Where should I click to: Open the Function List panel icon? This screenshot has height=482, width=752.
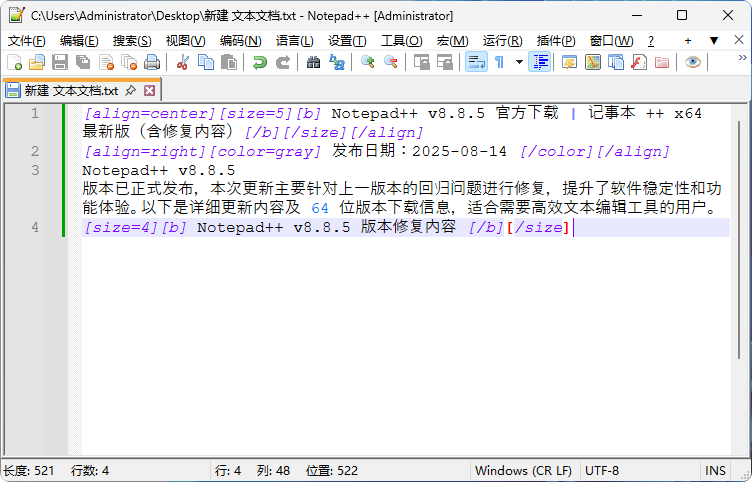(x=639, y=62)
